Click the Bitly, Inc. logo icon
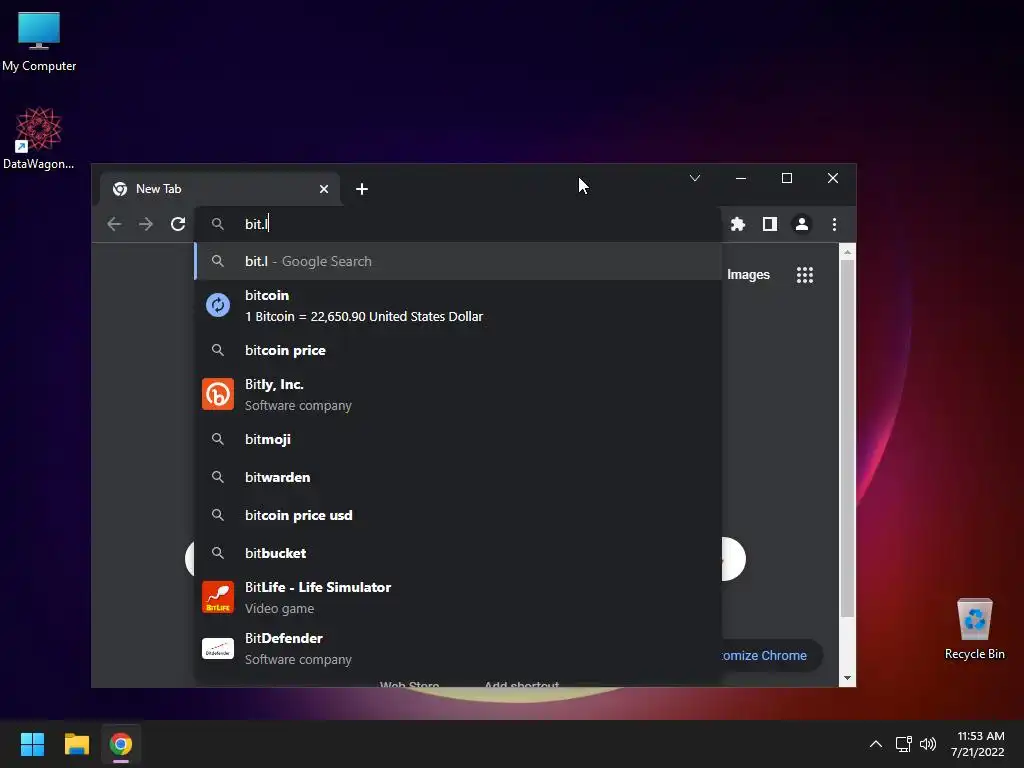This screenshot has height=768, width=1024. coord(217,394)
